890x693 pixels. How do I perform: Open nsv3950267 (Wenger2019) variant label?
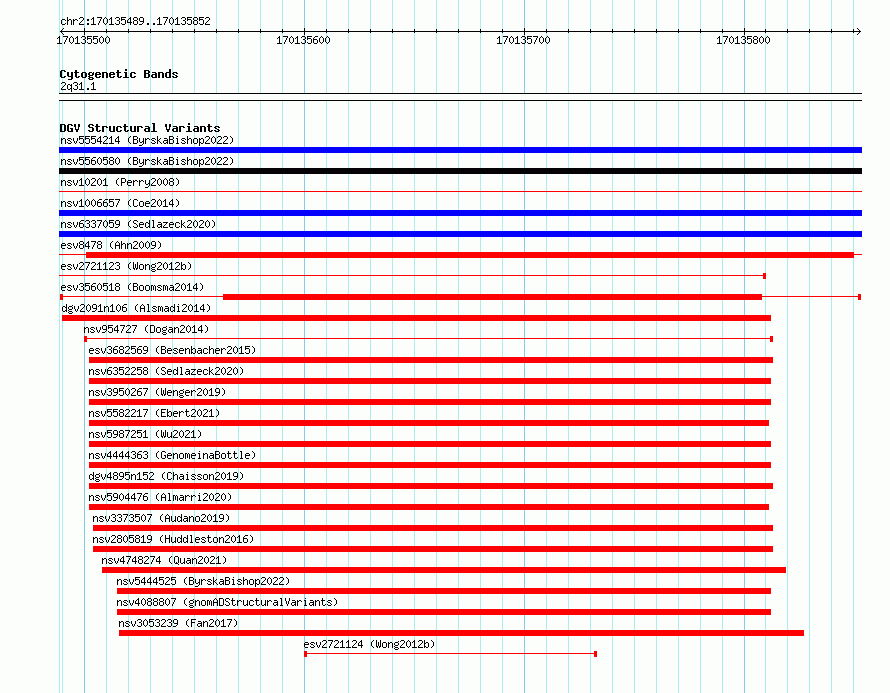pos(157,392)
